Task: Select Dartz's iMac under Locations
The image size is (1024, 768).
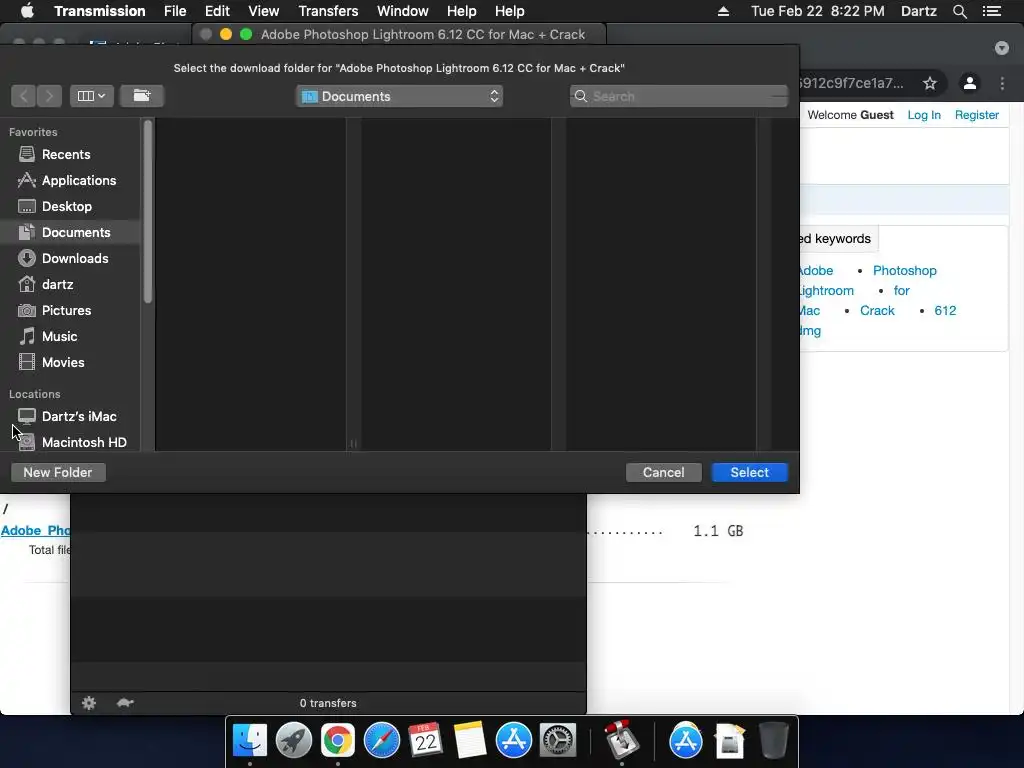Action: (78, 416)
